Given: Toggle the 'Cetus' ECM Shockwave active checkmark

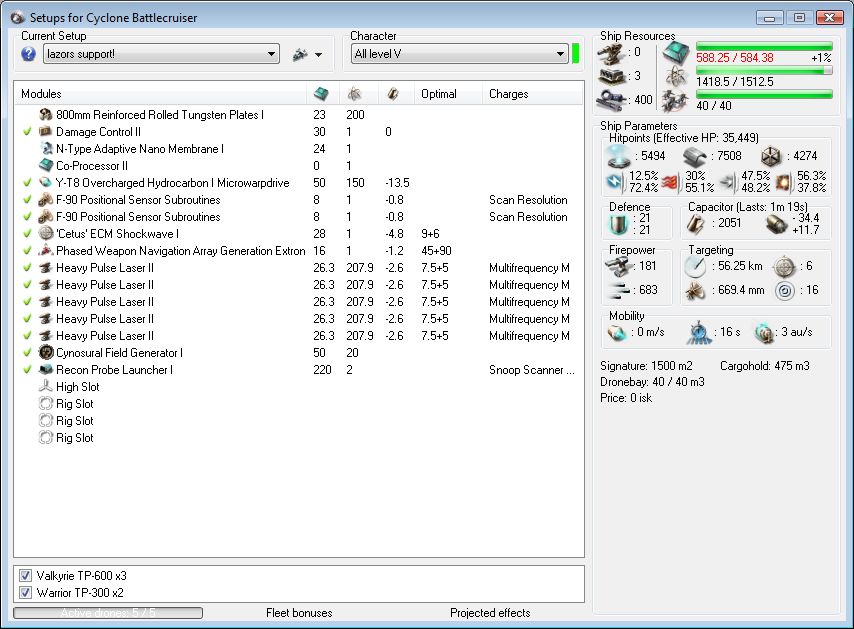Looking at the screenshot, I should [x=27, y=234].
